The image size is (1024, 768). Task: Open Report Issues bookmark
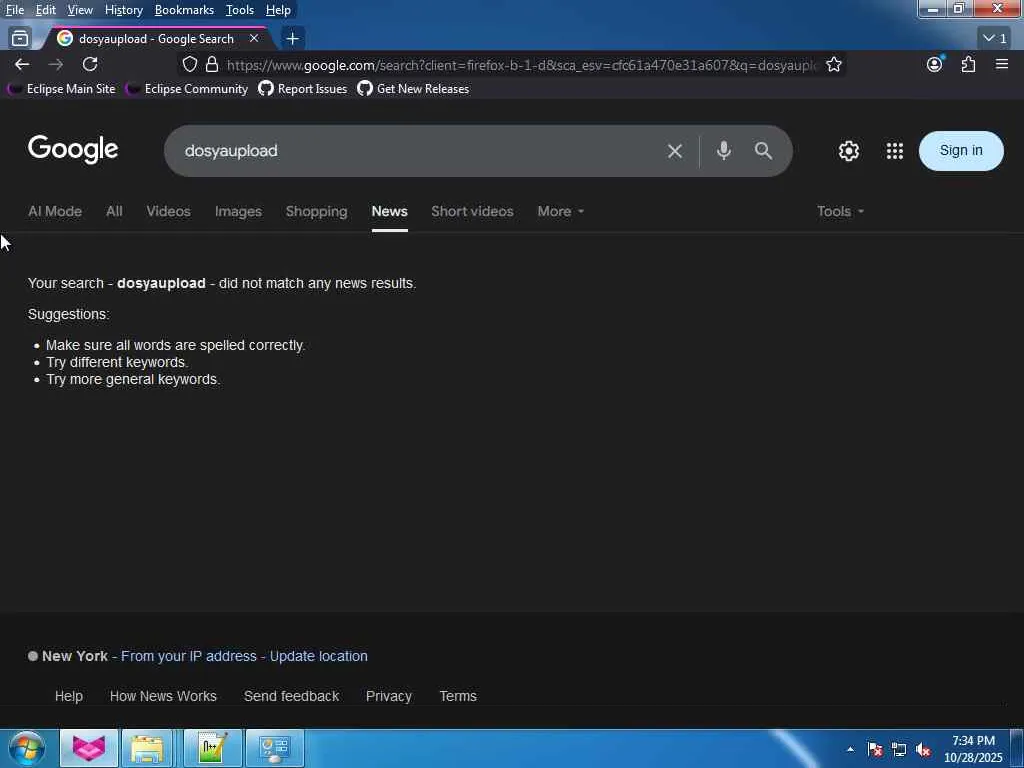303,89
